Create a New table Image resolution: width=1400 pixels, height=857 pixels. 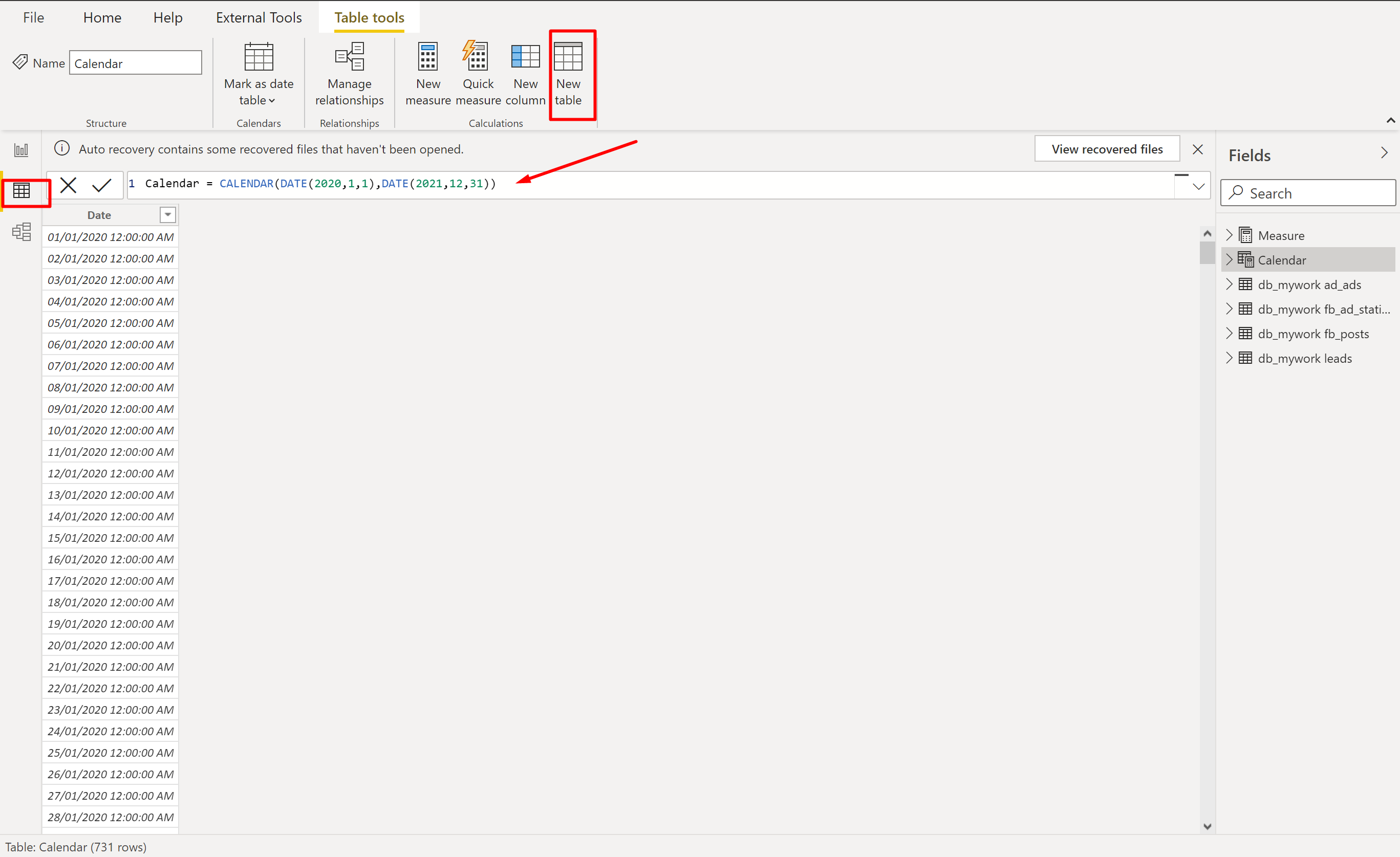568,74
